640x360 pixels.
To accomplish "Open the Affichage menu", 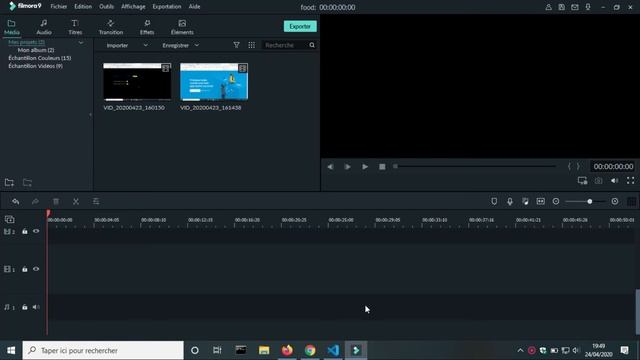I will [133, 7].
